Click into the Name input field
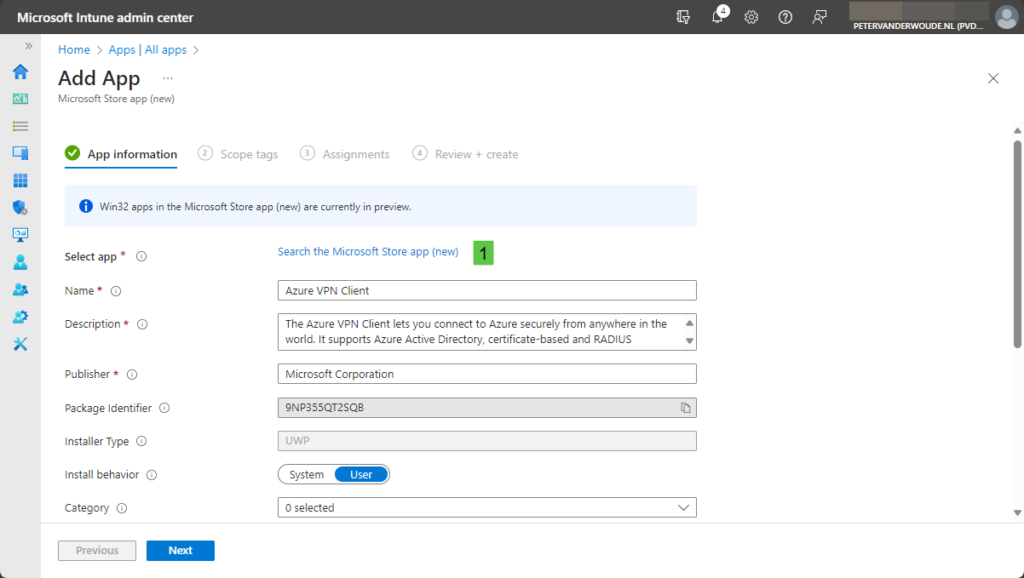This screenshot has width=1024, height=578. [486, 290]
